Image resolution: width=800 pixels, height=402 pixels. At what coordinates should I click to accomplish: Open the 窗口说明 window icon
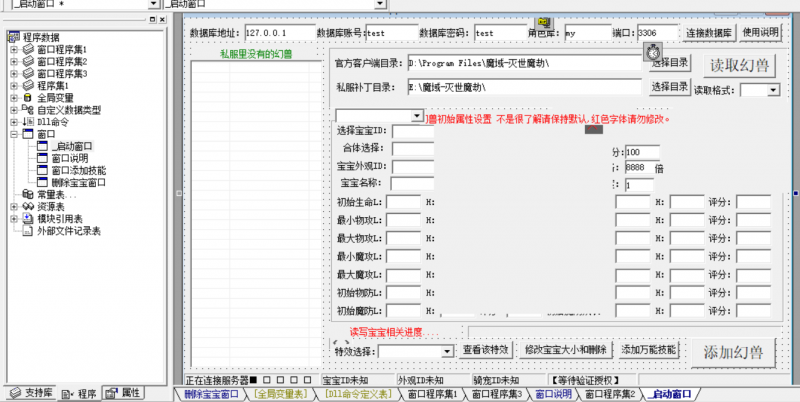pos(42,158)
